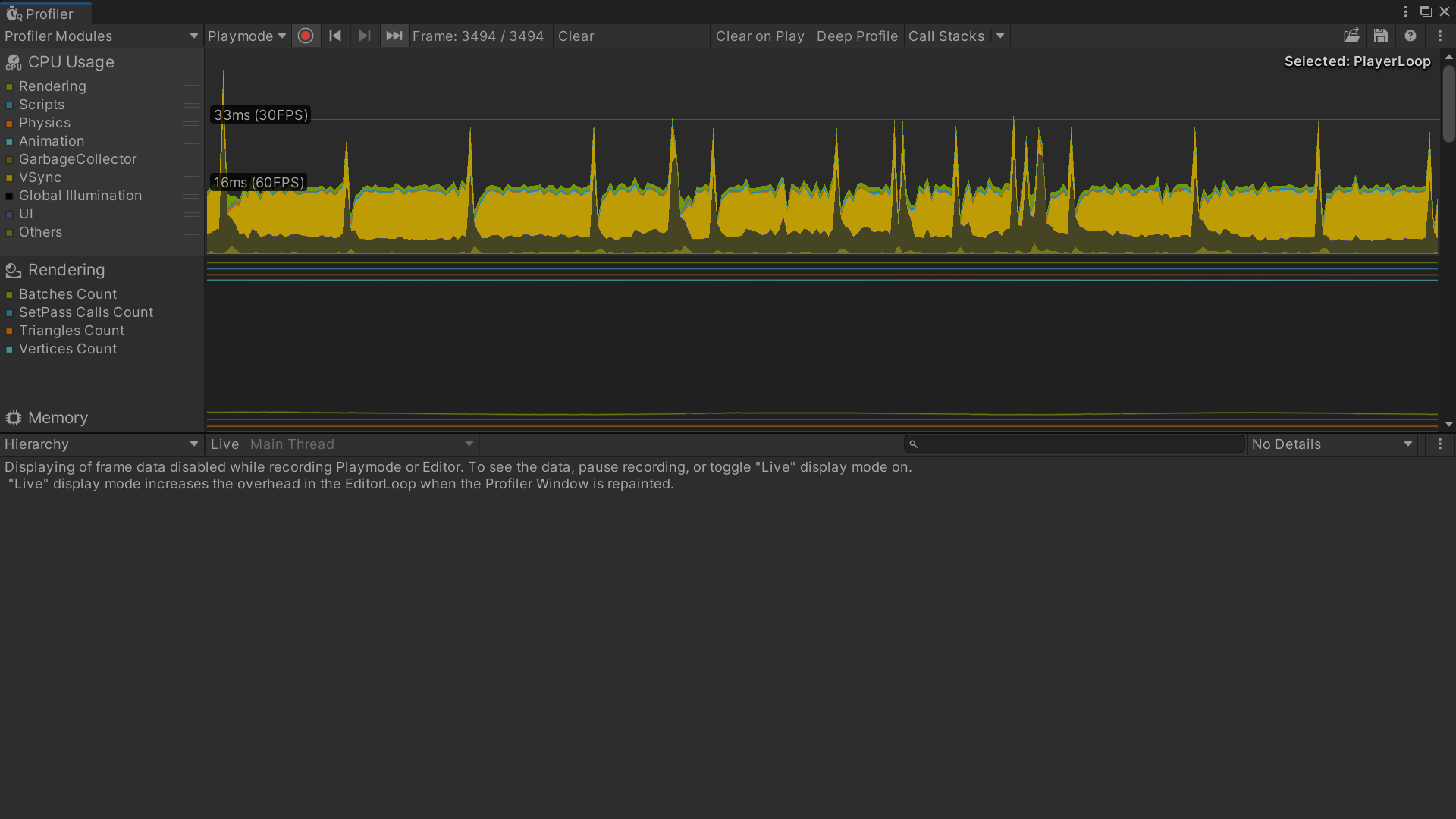
Task: Toggle Clear on Play
Action: (x=760, y=36)
